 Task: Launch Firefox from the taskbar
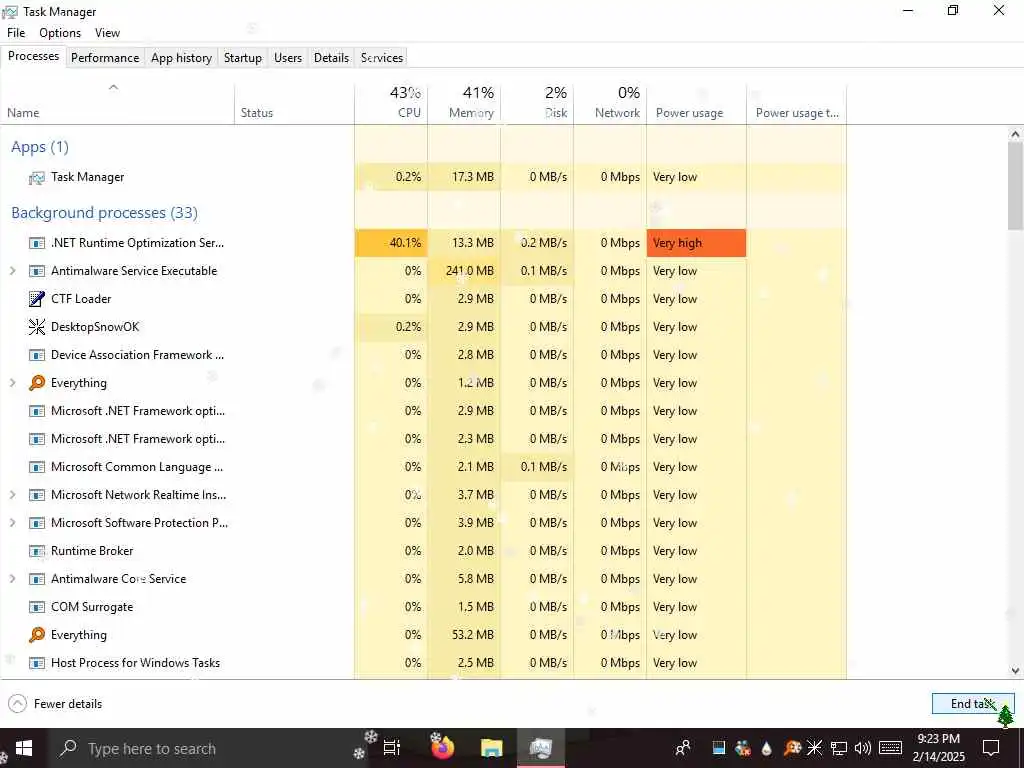point(442,748)
